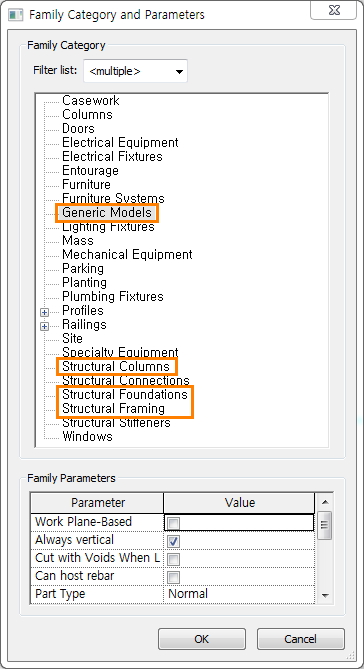Uncheck the Always vertical checkbox

pyautogui.click(x=174, y=541)
